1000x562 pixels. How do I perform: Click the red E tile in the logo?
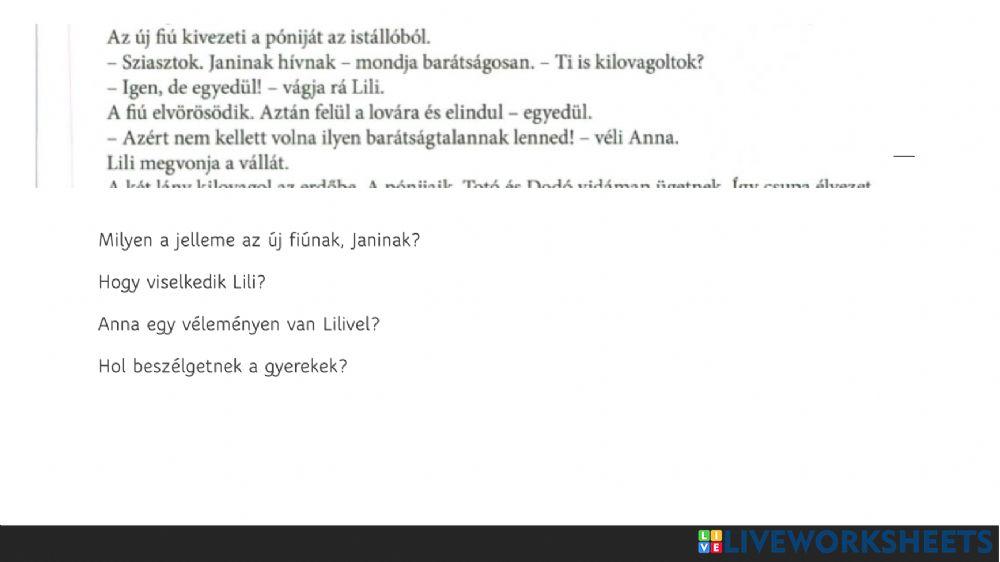pyautogui.click(x=715, y=548)
